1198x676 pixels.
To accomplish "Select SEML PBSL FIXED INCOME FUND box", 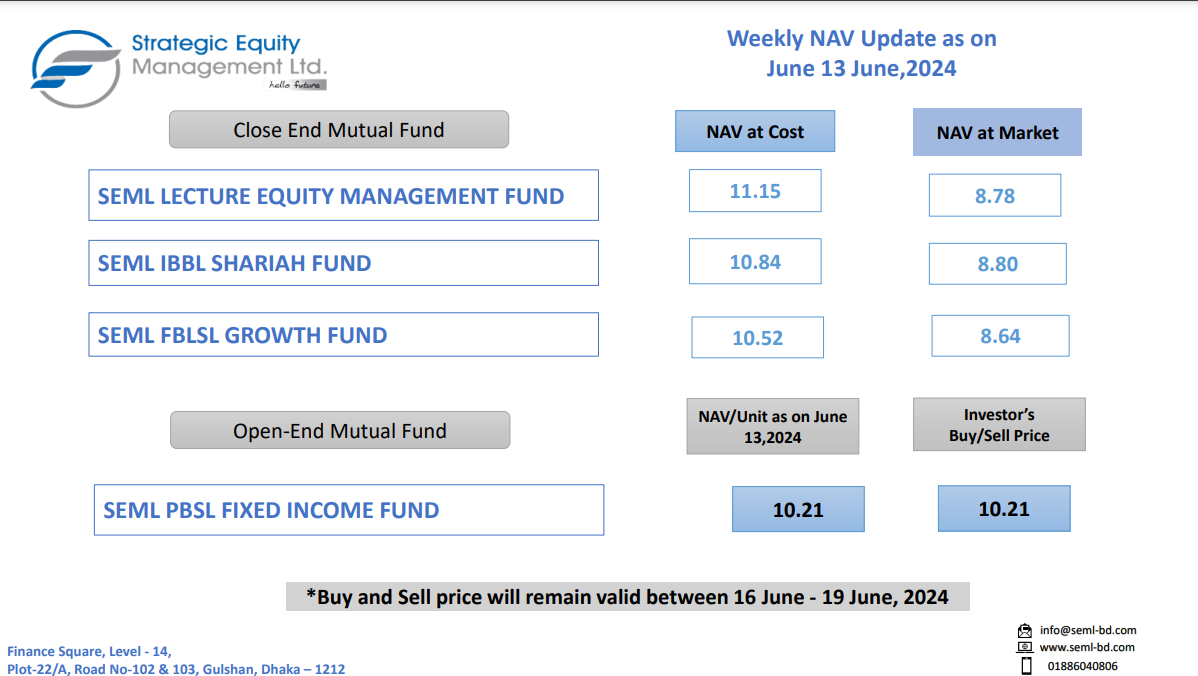I will [349, 509].
